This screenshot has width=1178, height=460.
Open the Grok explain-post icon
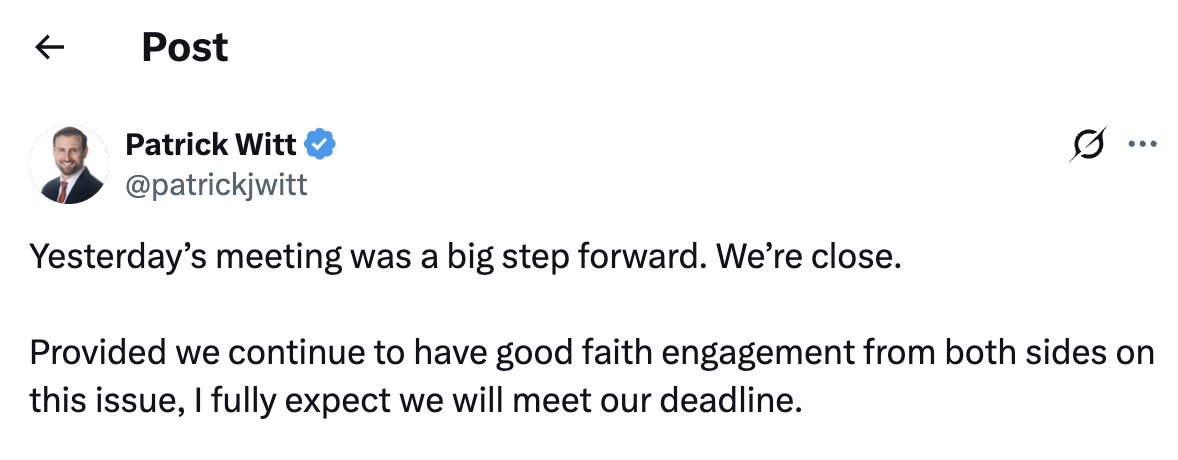click(x=1085, y=146)
